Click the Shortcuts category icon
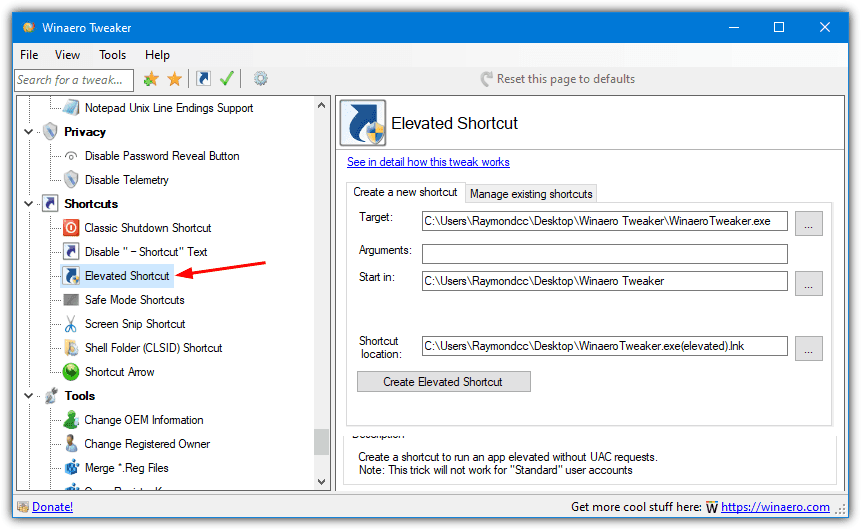Image resolution: width=861 pixels, height=529 pixels. 51,204
